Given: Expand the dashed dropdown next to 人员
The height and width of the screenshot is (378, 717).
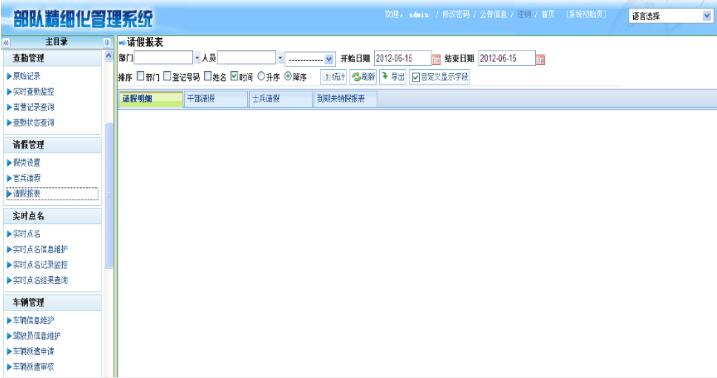Looking at the screenshot, I should tap(310, 59).
